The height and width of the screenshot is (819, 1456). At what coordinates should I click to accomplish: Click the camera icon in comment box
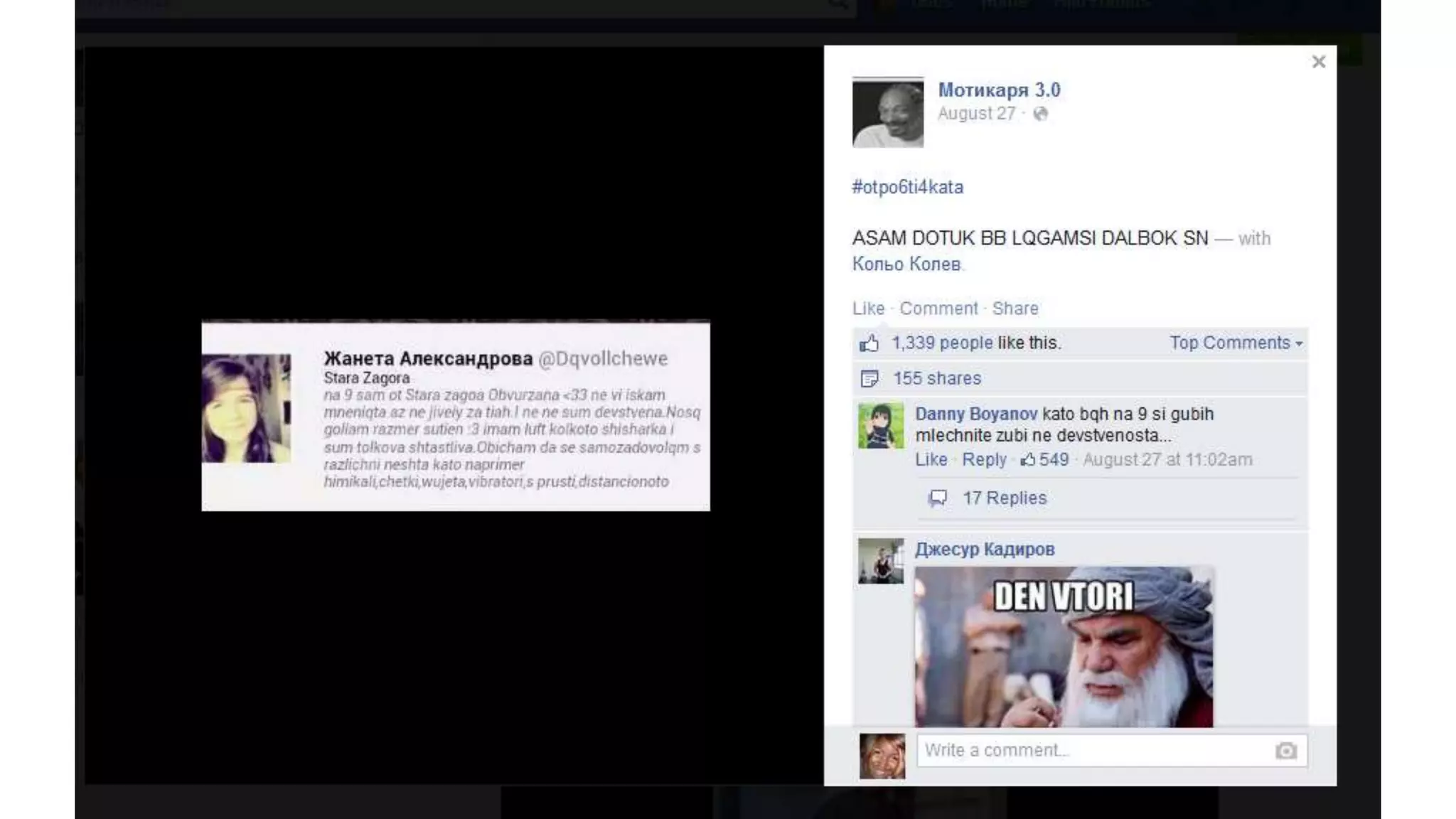click(1285, 751)
